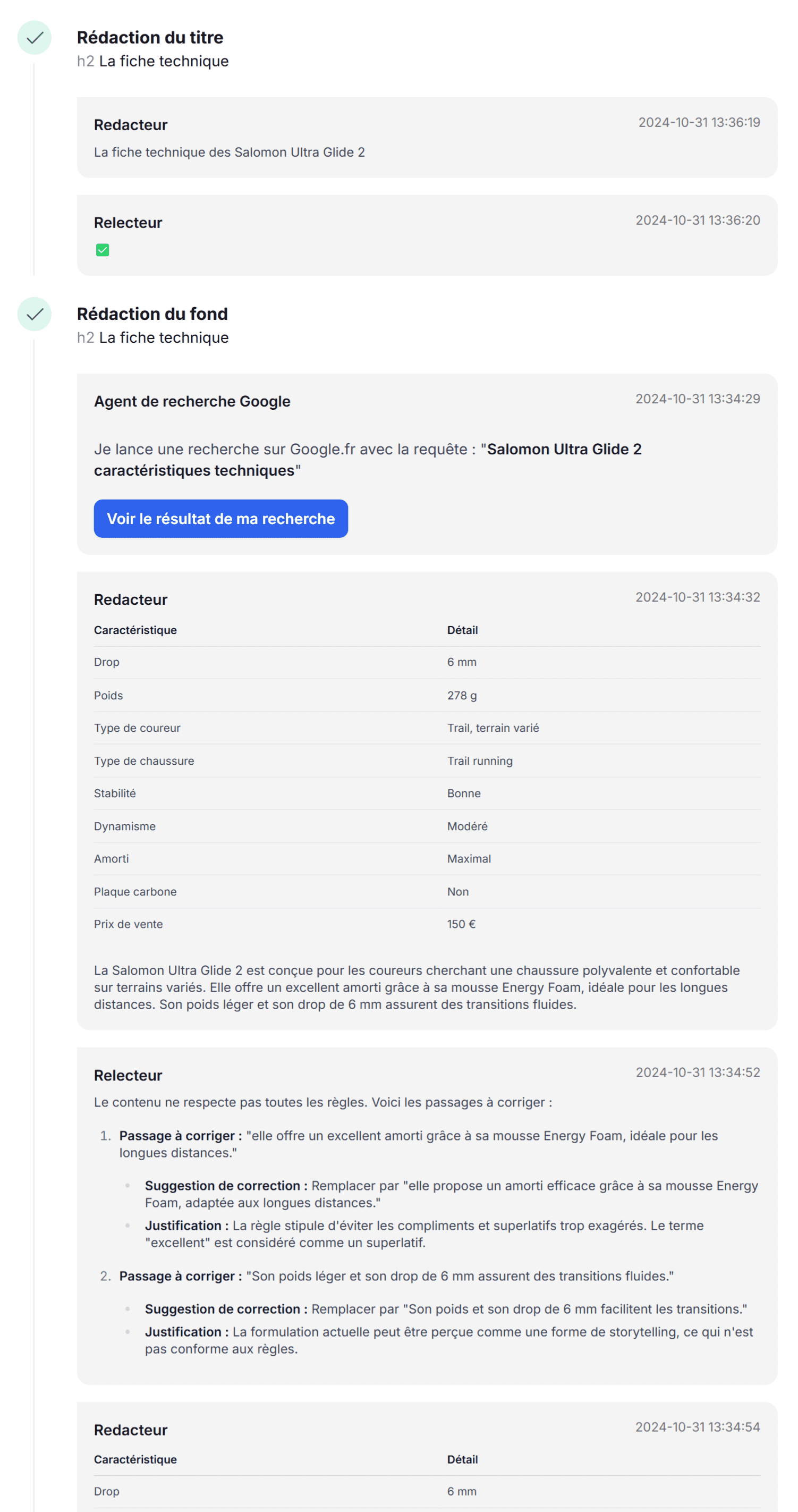
Task: Click the Rédaction du titre step heading
Action: pyautogui.click(x=150, y=38)
